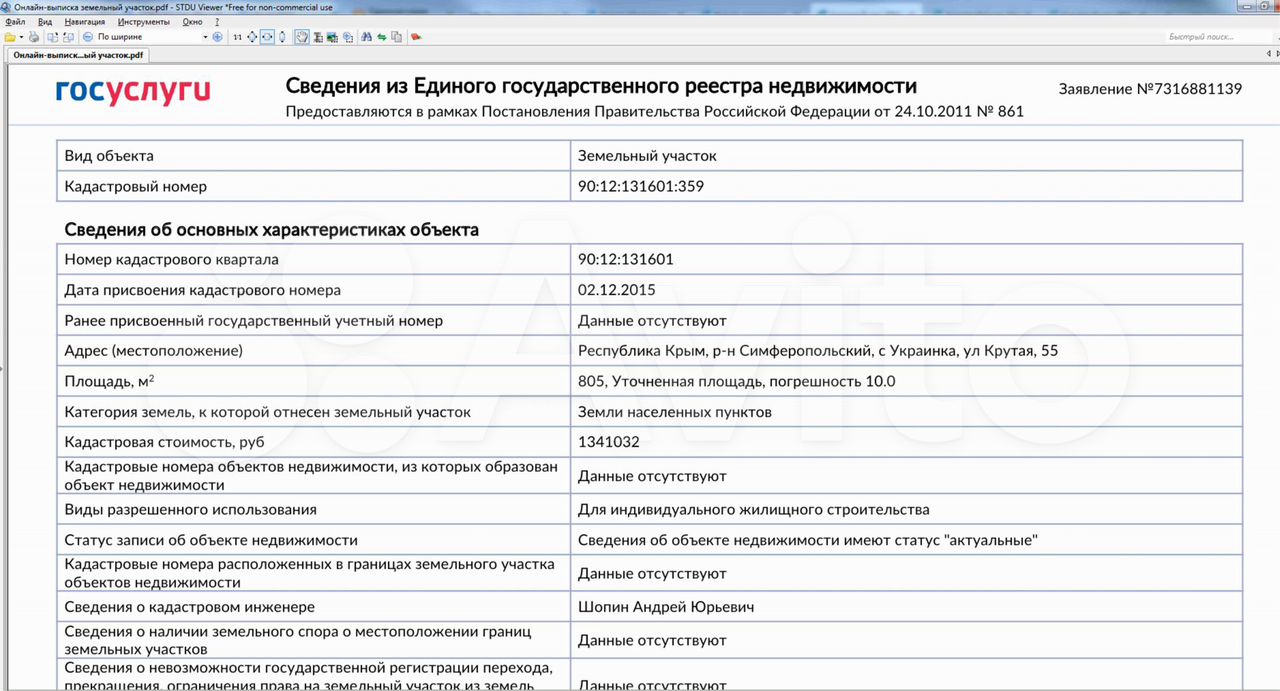Open the Навигация menu
This screenshot has height=691, width=1280.
point(84,21)
